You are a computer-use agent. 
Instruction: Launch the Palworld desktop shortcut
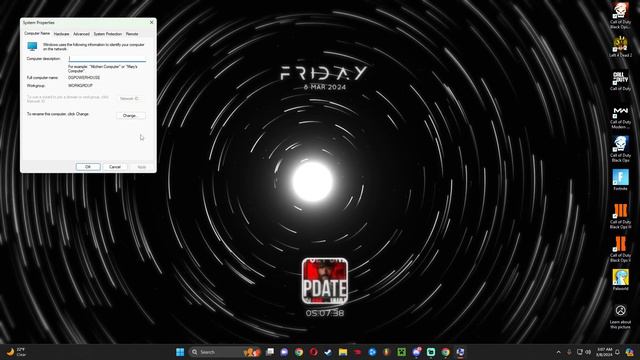coord(620,280)
